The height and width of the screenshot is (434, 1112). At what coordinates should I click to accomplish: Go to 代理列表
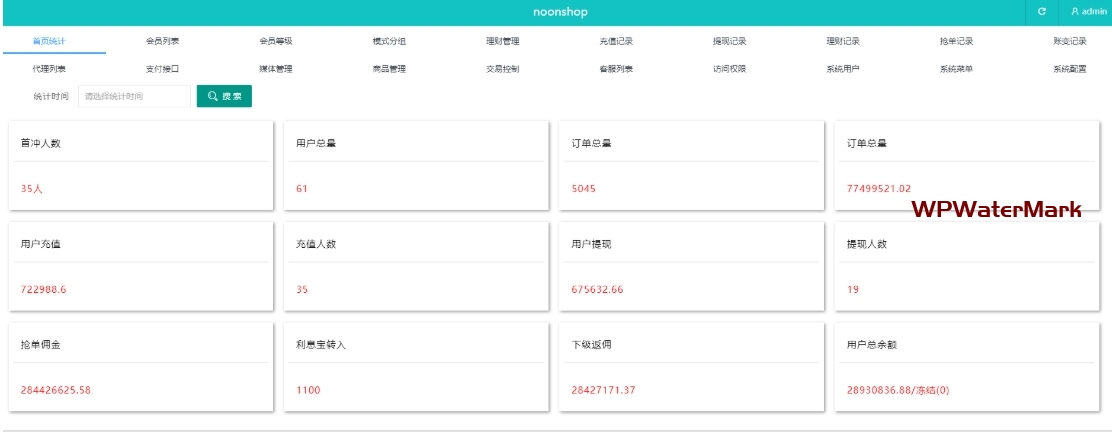pyautogui.click(x=49, y=69)
